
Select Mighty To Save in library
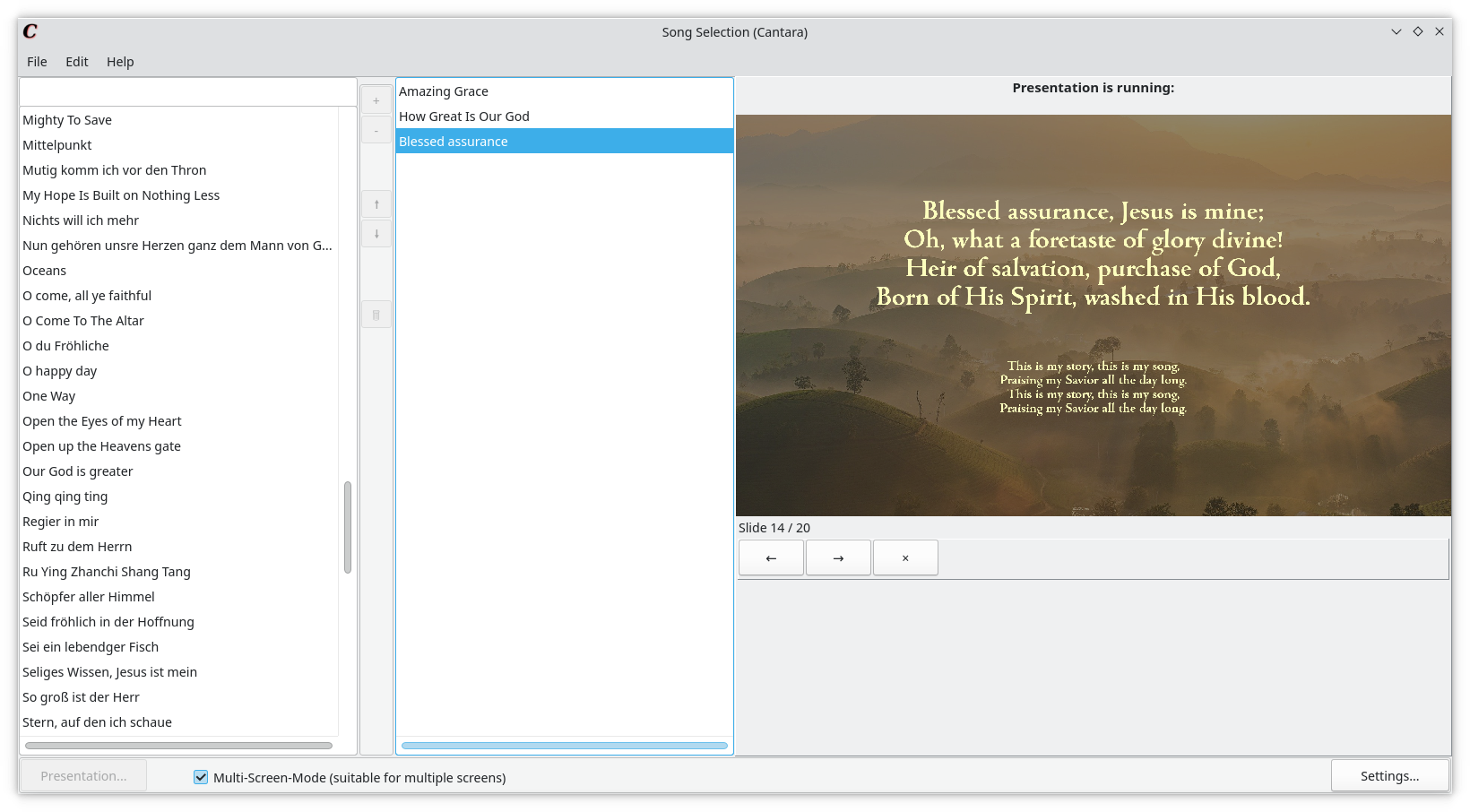click(178, 120)
